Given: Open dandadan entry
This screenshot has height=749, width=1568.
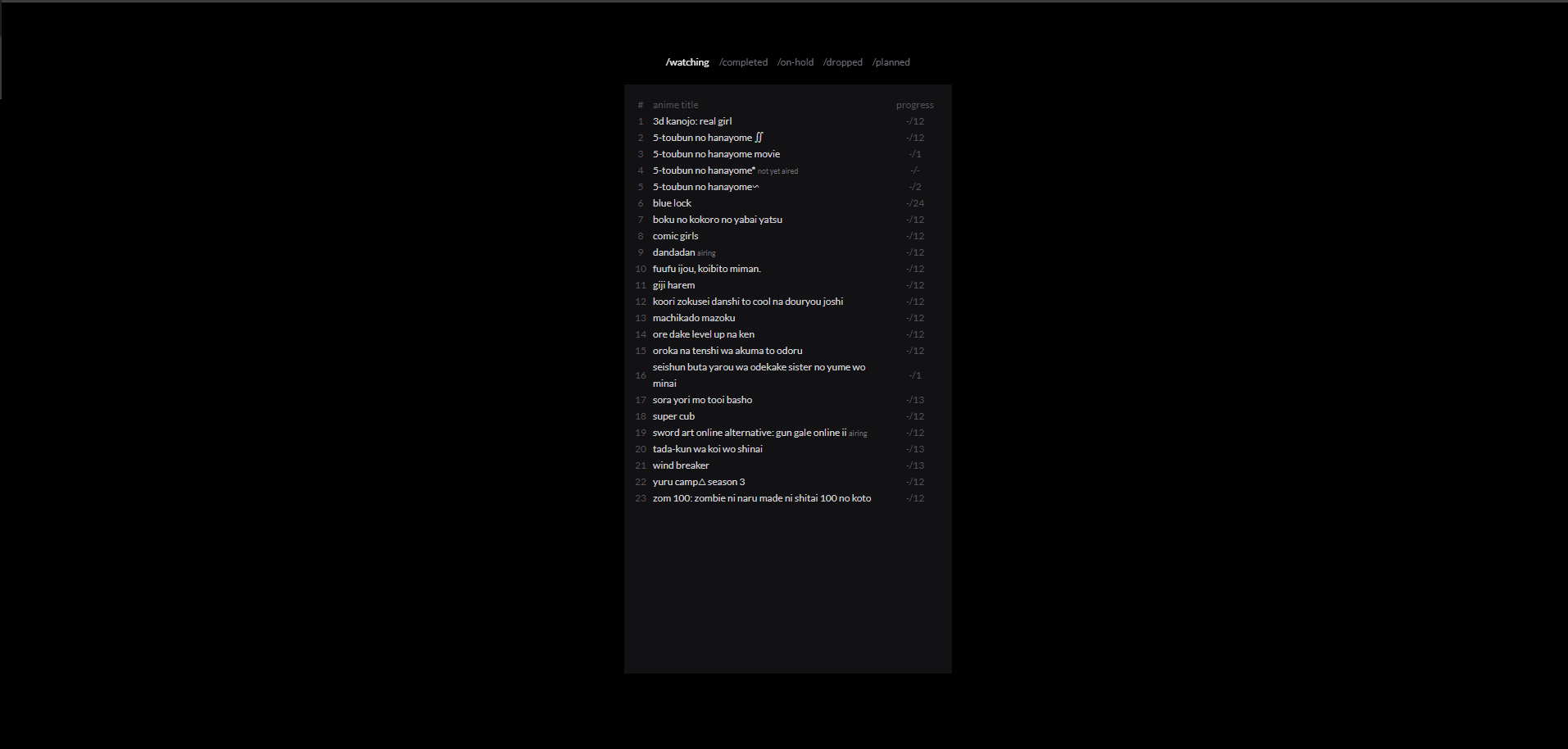Looking at the screenshot, I should (673, 252).
